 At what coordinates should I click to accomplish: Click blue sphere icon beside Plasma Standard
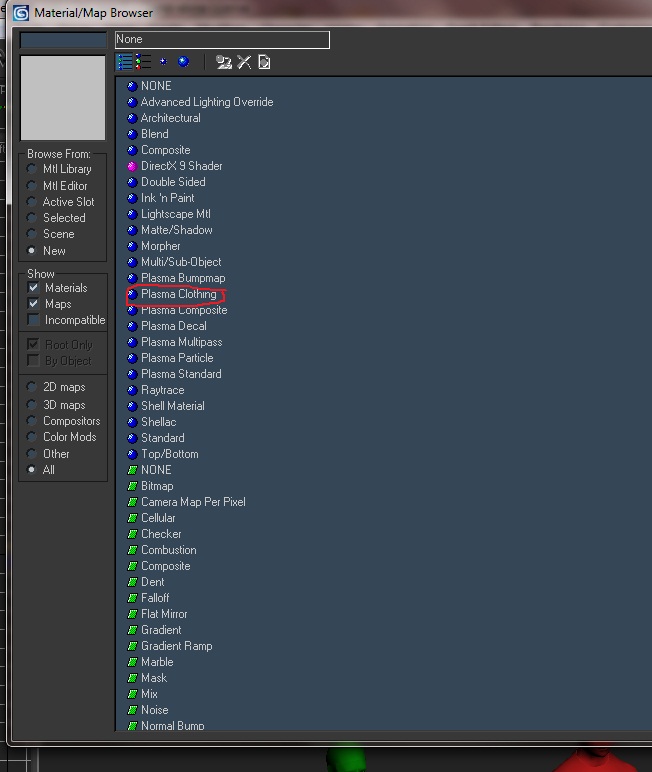coord(132,374)
